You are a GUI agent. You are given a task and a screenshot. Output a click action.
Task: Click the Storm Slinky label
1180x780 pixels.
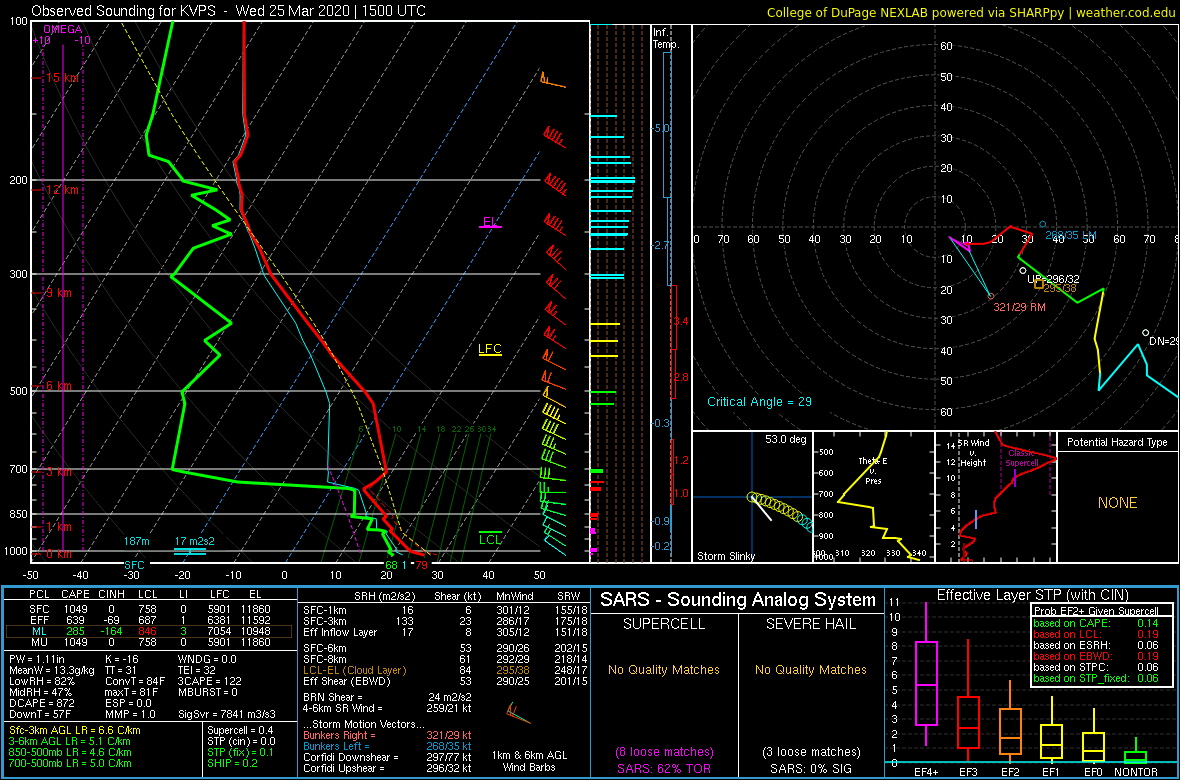pyautogui.click(x=725, y=556)
